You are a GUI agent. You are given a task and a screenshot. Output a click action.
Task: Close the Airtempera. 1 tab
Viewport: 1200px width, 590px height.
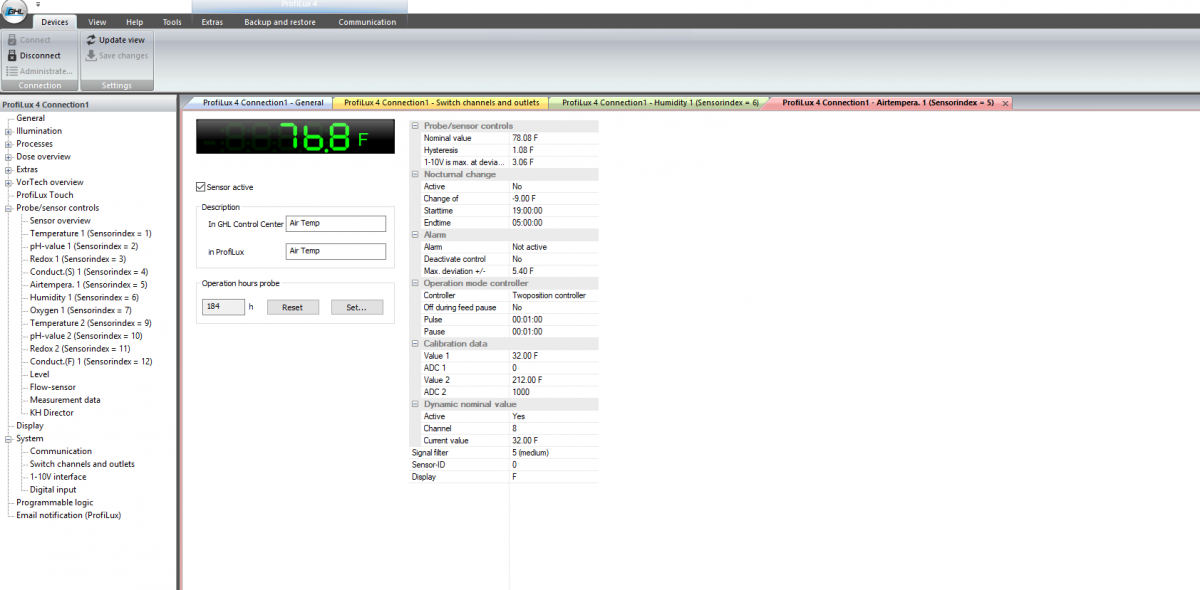coord(1005,103)
